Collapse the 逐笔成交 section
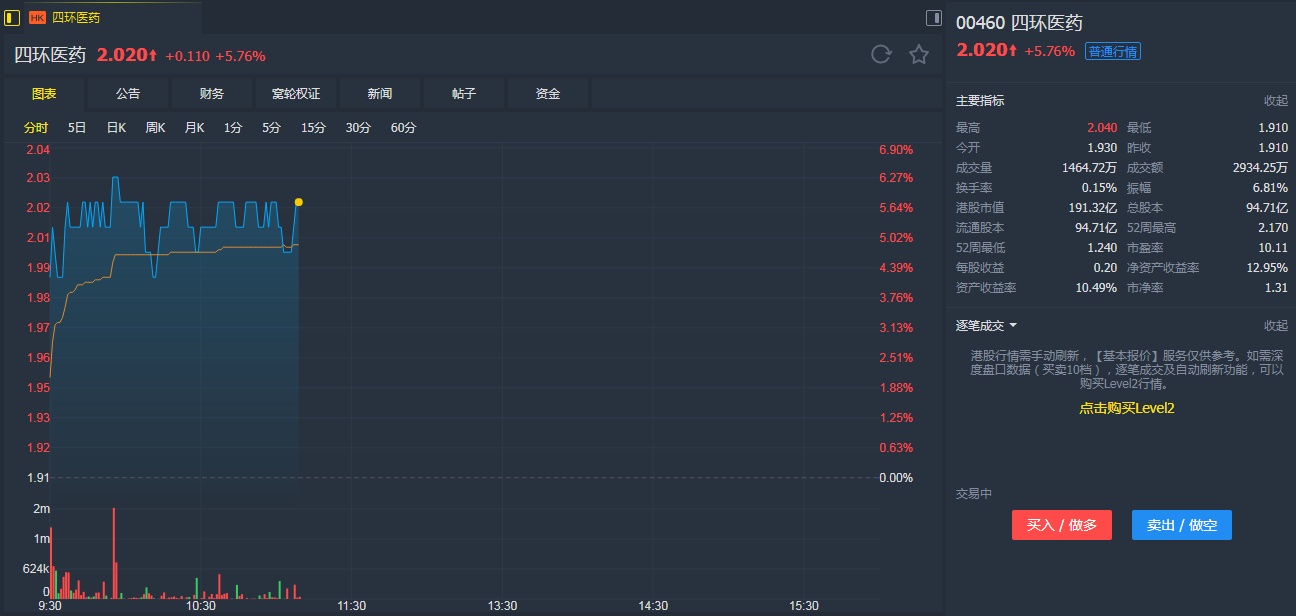Screen dimensions: 1296x616 pos(1275,326)
